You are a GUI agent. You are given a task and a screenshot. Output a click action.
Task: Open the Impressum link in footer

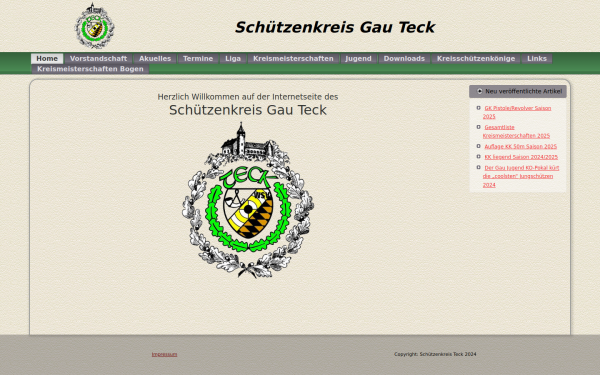coord(164,354)
